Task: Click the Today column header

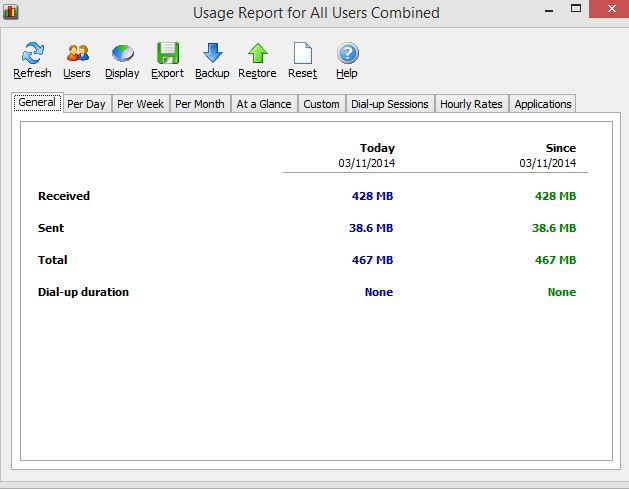Action: (377, 148)
